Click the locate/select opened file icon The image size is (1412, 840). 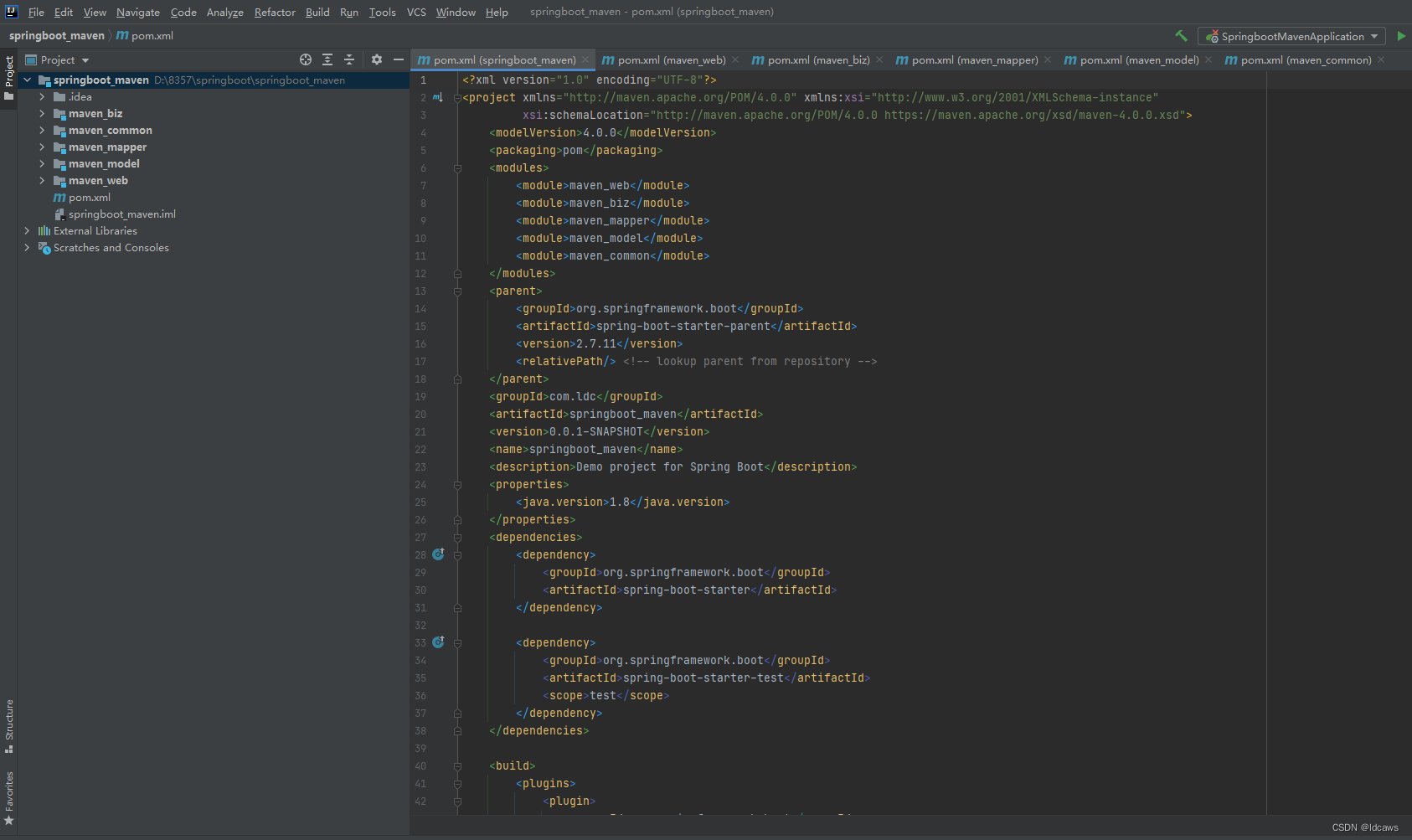tap(306, 59)
